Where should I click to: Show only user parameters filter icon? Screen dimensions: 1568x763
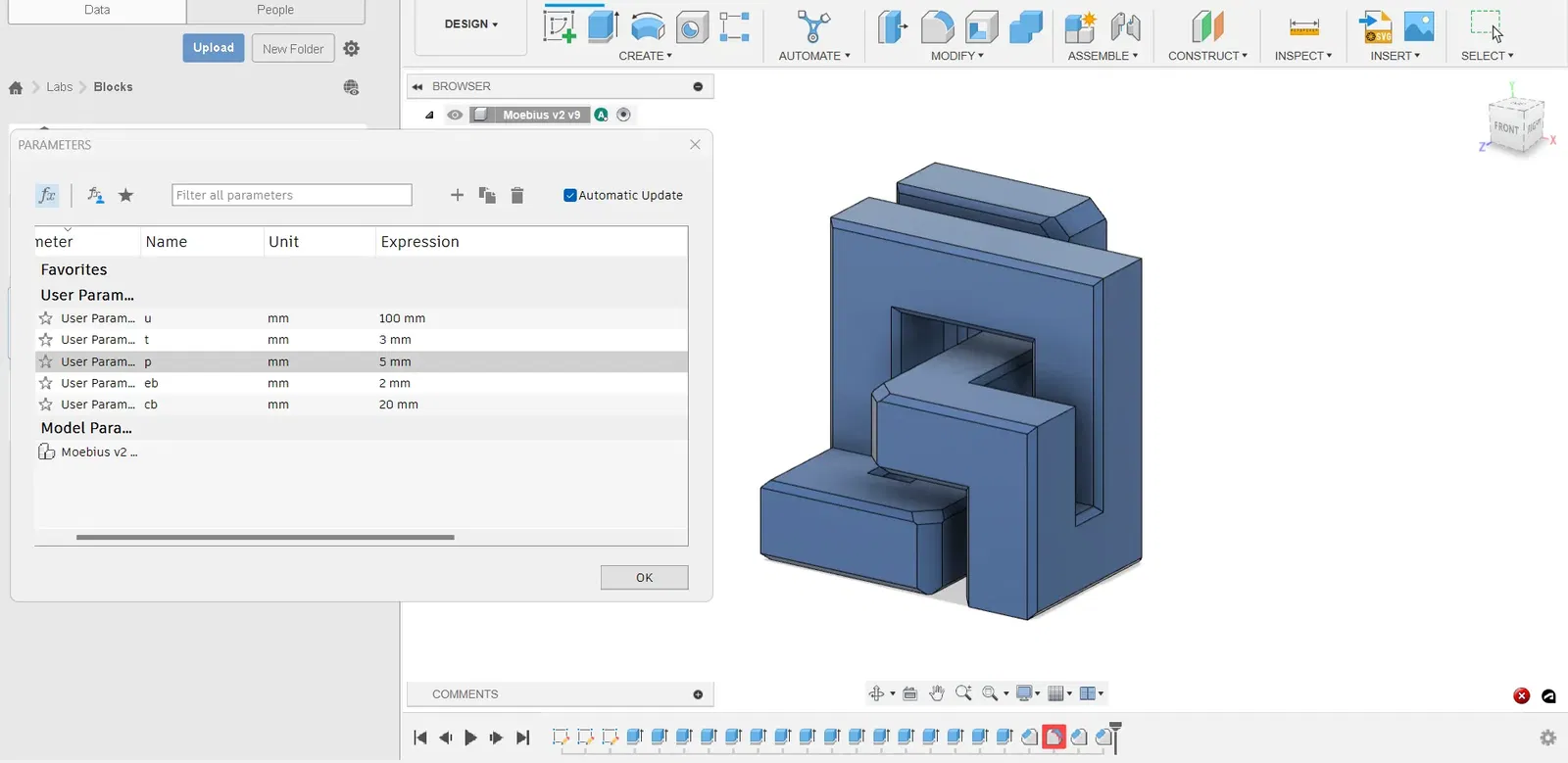95,195
